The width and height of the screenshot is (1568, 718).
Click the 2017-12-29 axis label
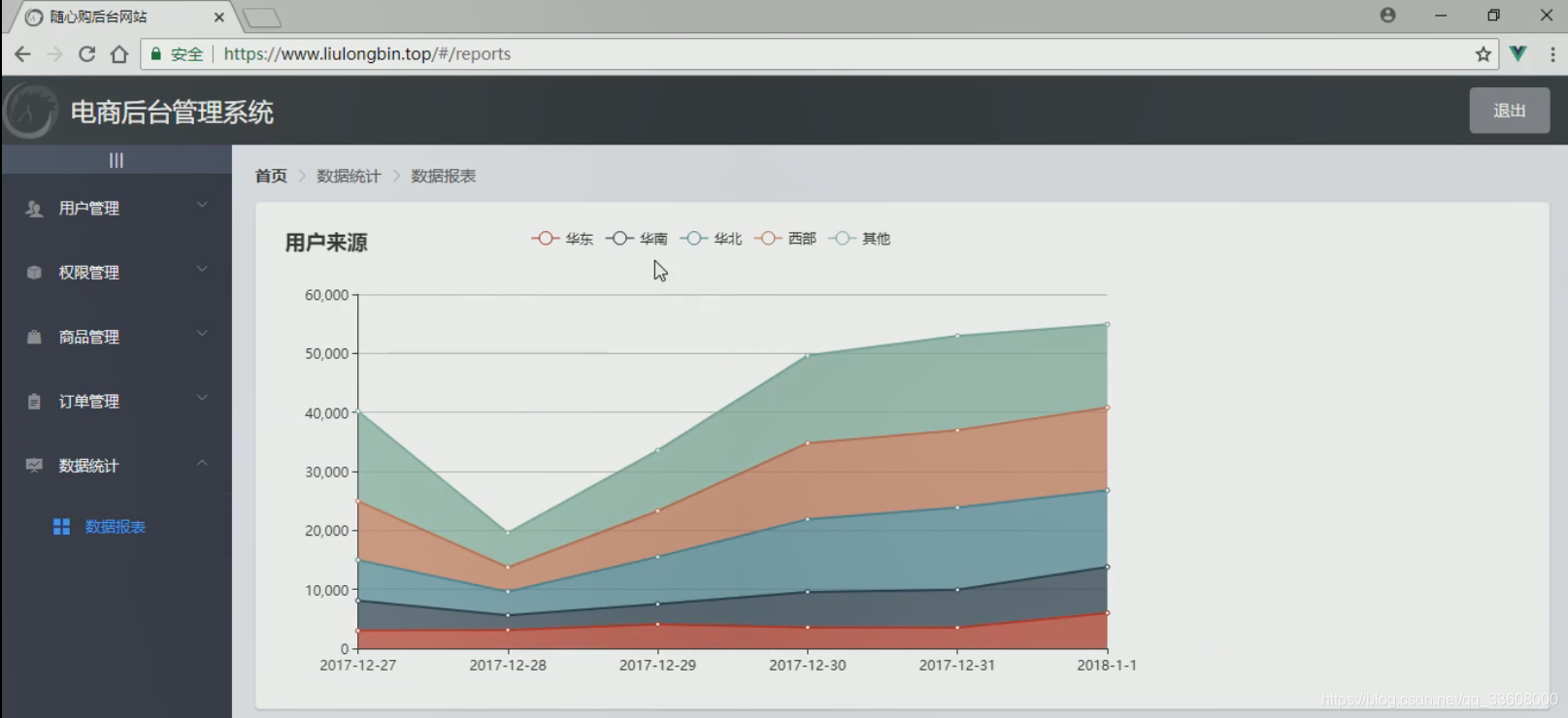coord(657,666)
